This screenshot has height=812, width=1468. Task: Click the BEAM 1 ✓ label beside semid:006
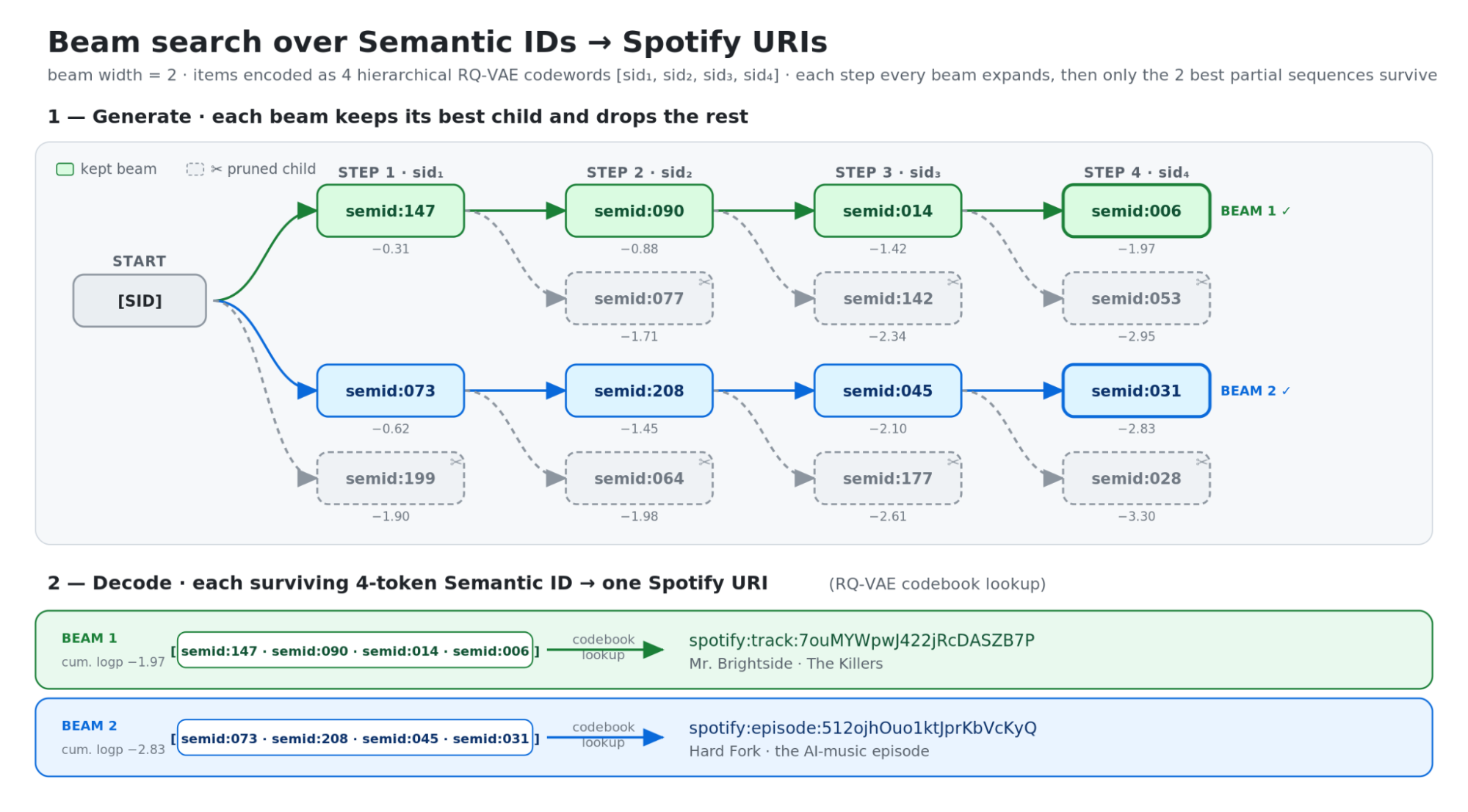tap(1255, 211)
